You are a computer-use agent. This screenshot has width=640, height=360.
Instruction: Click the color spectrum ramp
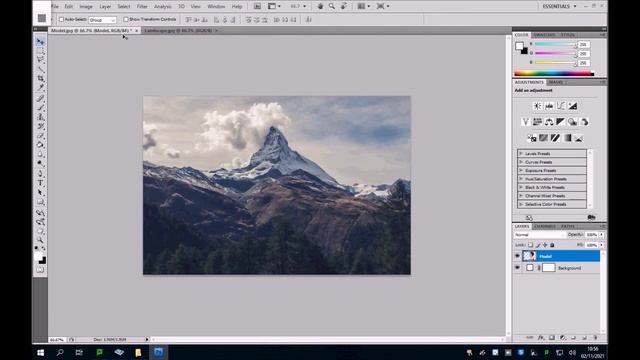pos(554,74)
